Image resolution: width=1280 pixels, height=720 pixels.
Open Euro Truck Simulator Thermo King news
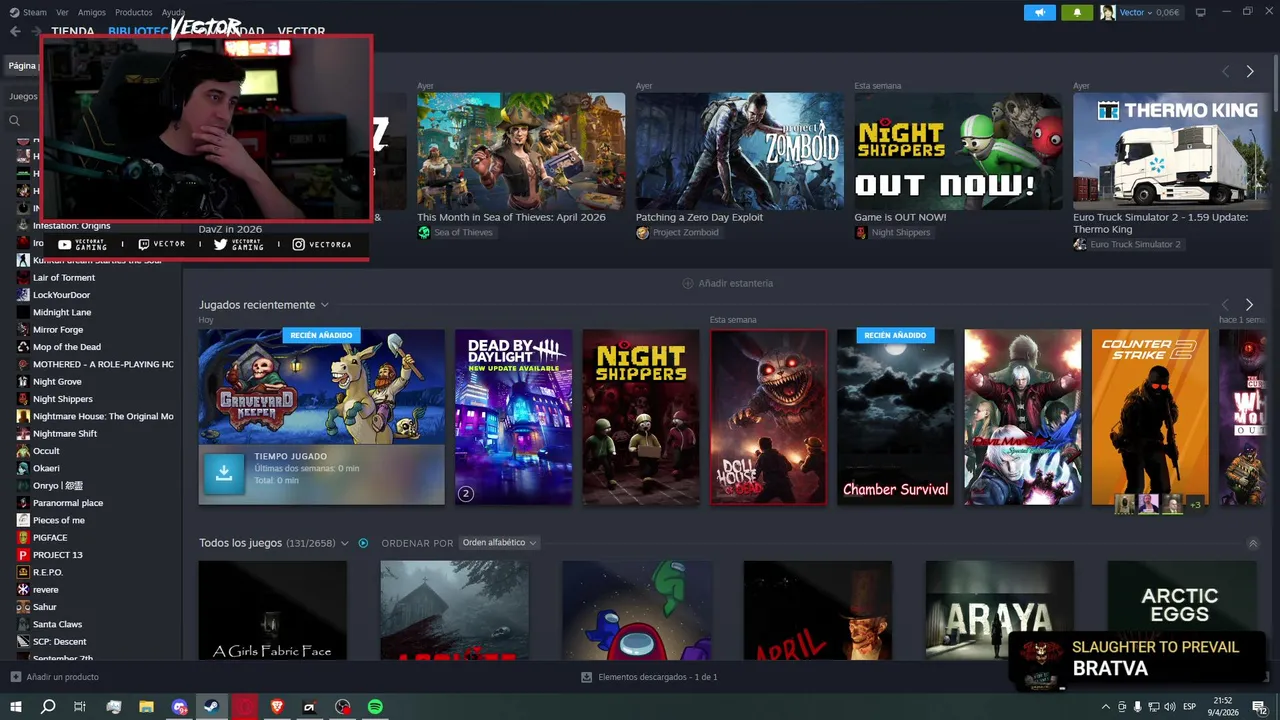pyautogui.click(x=1171, y=149)
